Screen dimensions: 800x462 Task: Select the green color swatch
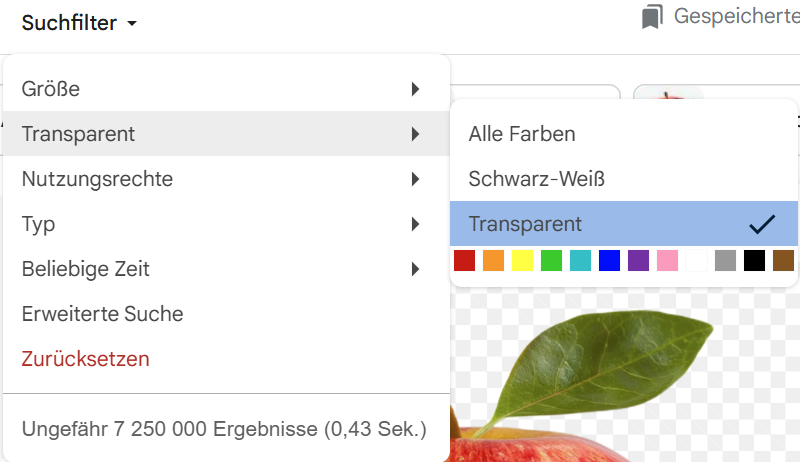coord(551,261)
